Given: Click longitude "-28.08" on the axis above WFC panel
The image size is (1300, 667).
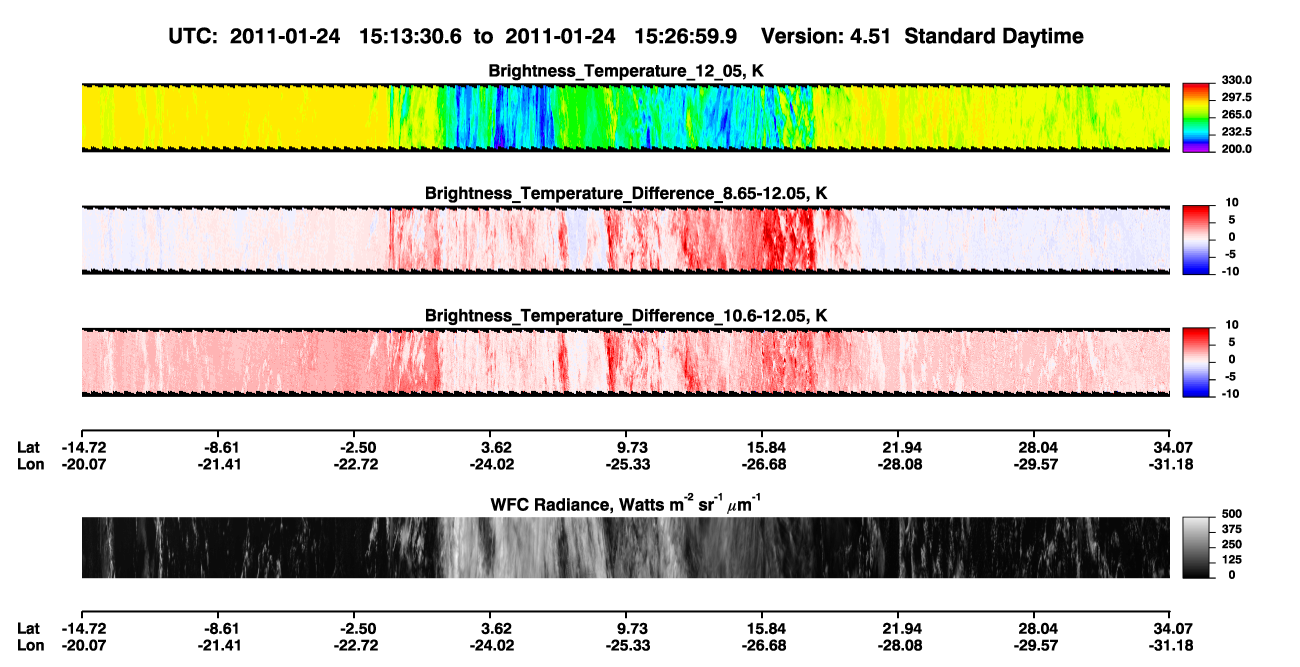Looking at the screenshot, I should point(900,464).
